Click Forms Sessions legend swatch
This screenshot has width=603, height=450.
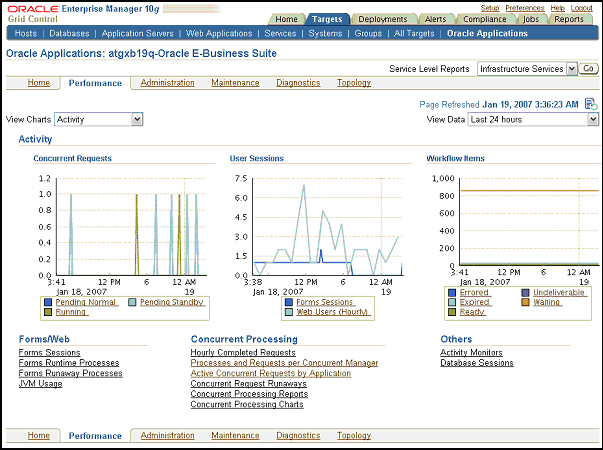coord(289,302)
